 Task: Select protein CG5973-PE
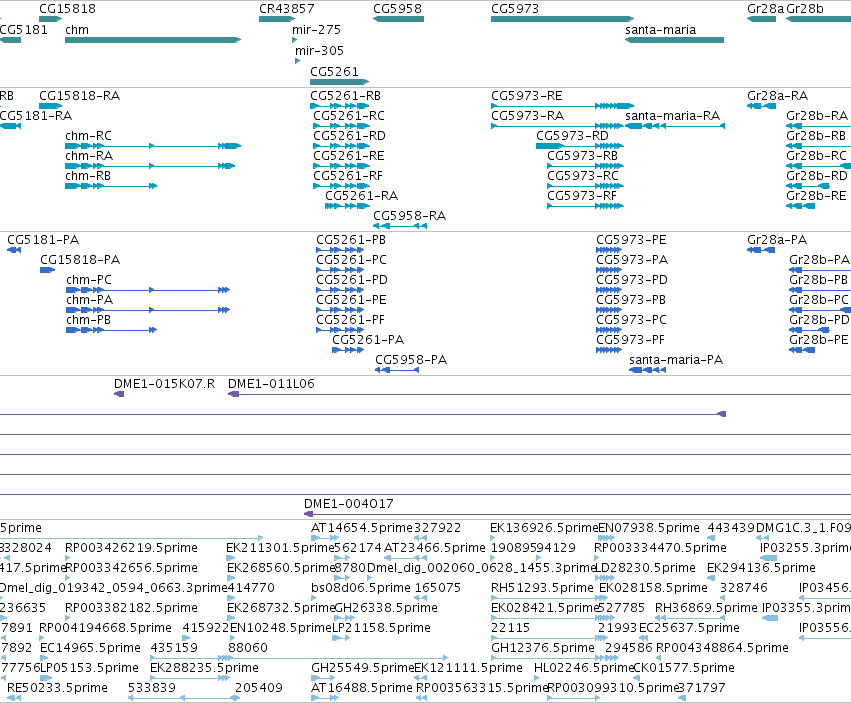coord(609,250)
